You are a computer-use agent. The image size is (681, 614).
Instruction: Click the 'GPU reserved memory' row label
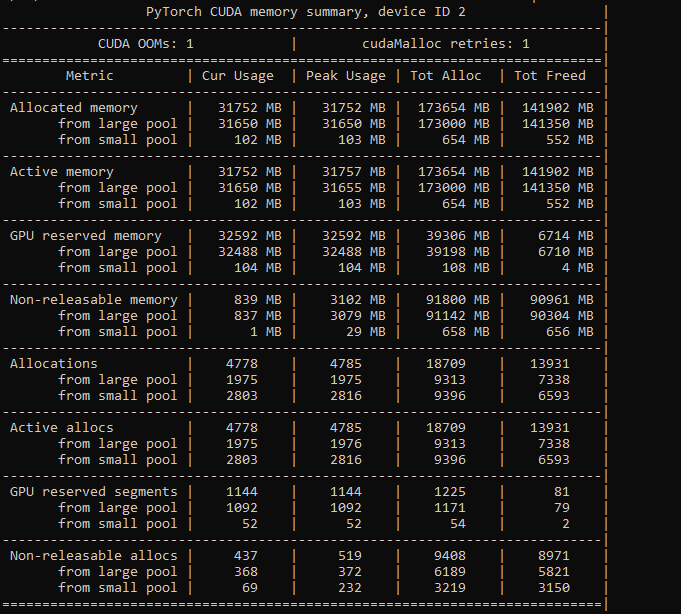86,236
